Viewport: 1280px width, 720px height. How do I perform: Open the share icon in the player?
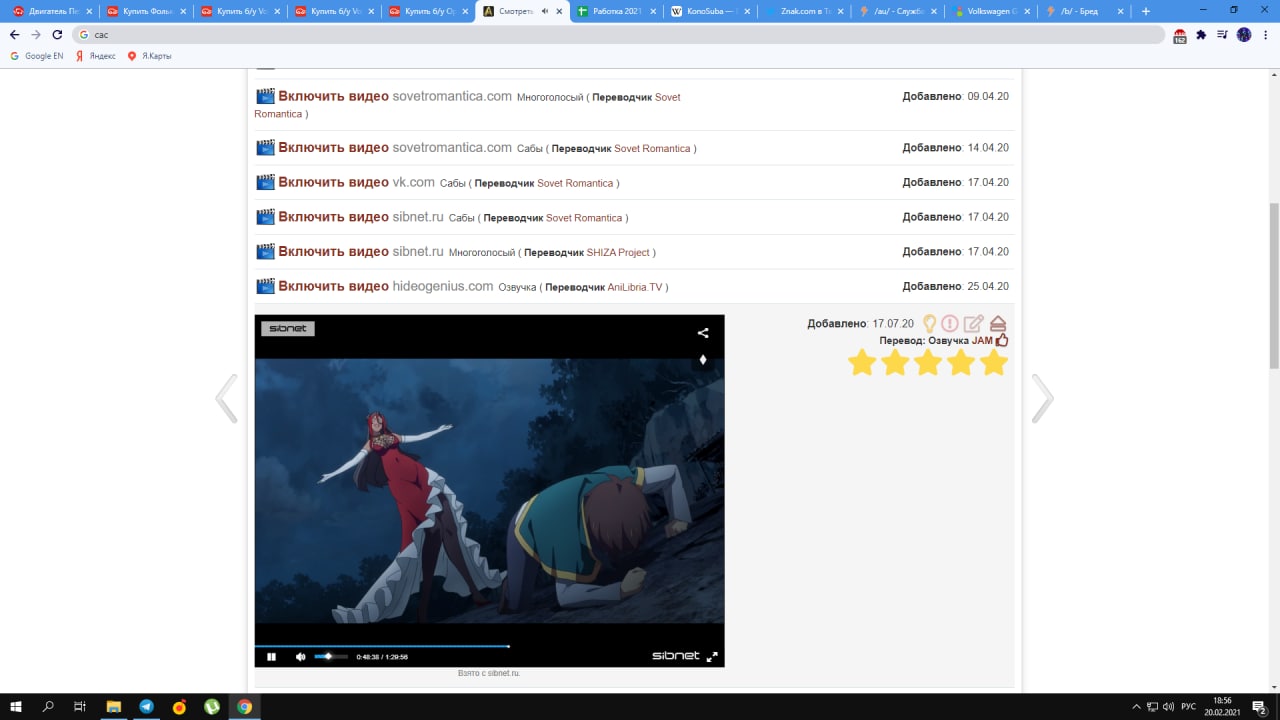(x=703, y=333)
